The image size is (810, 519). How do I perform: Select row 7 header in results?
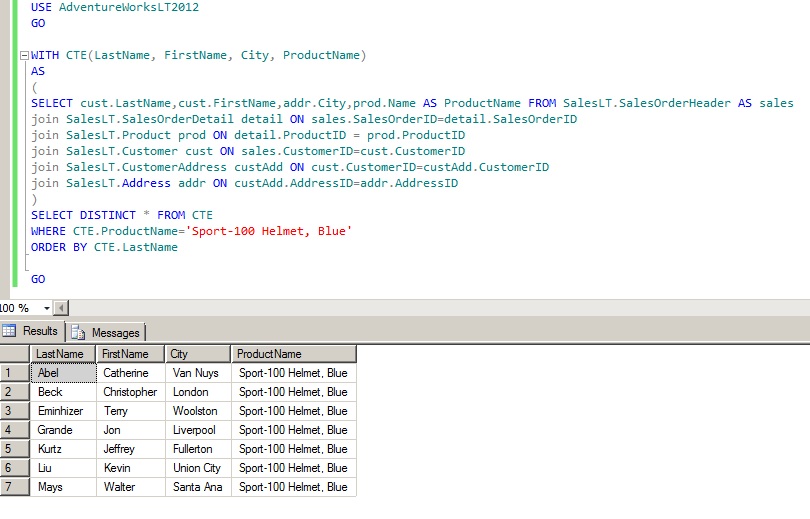pyautogui.click(x=14, y=487)
